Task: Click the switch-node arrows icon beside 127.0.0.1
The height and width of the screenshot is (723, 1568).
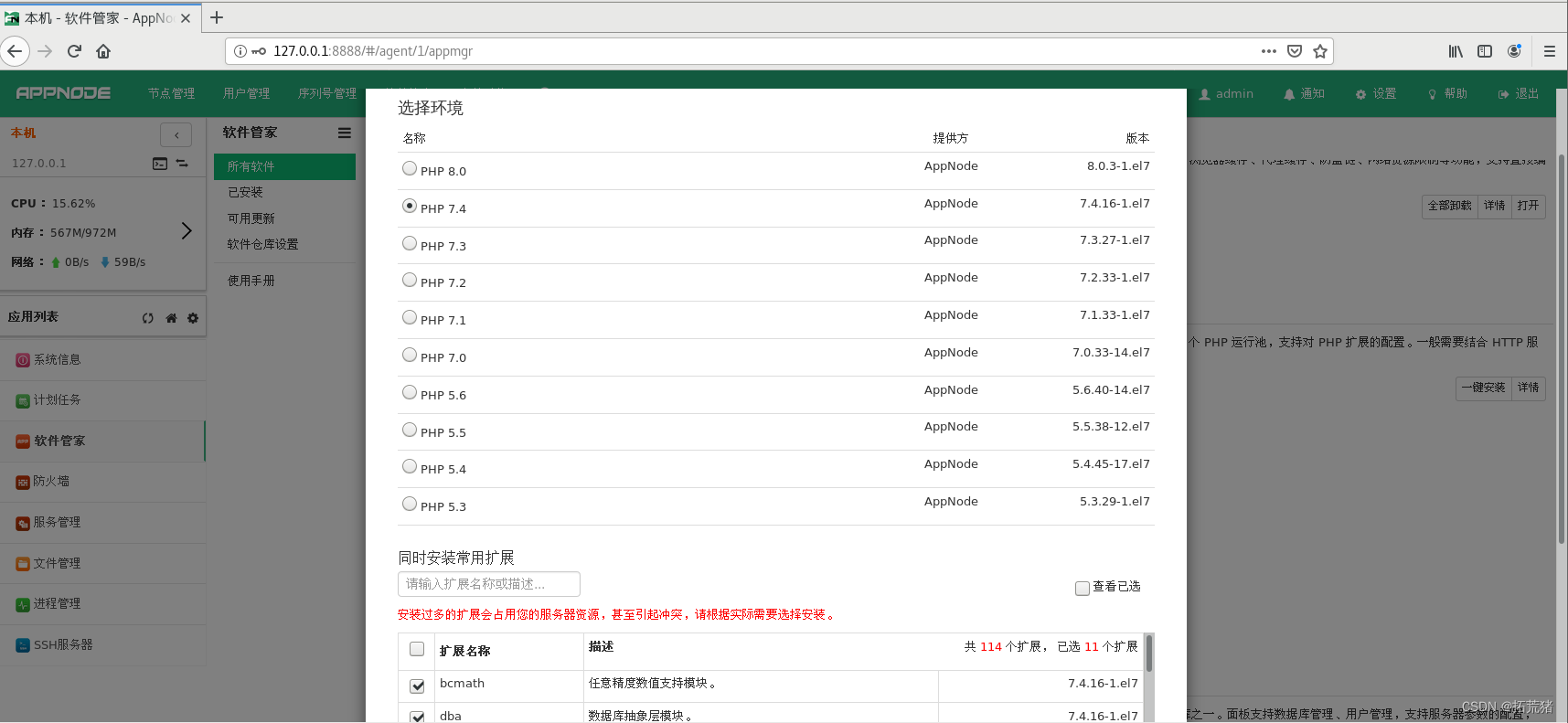Action: pyautogui.click(x=182, y=164)
